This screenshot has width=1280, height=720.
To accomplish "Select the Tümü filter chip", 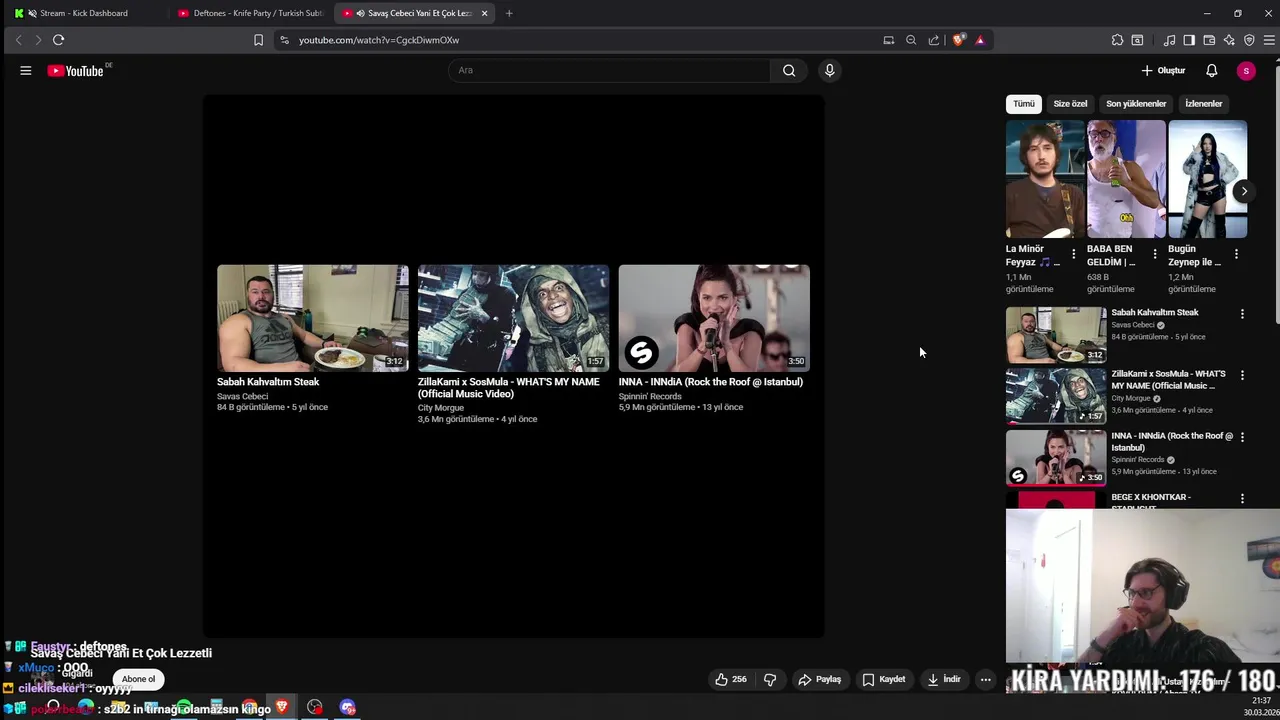I will tap(1024, 104).
